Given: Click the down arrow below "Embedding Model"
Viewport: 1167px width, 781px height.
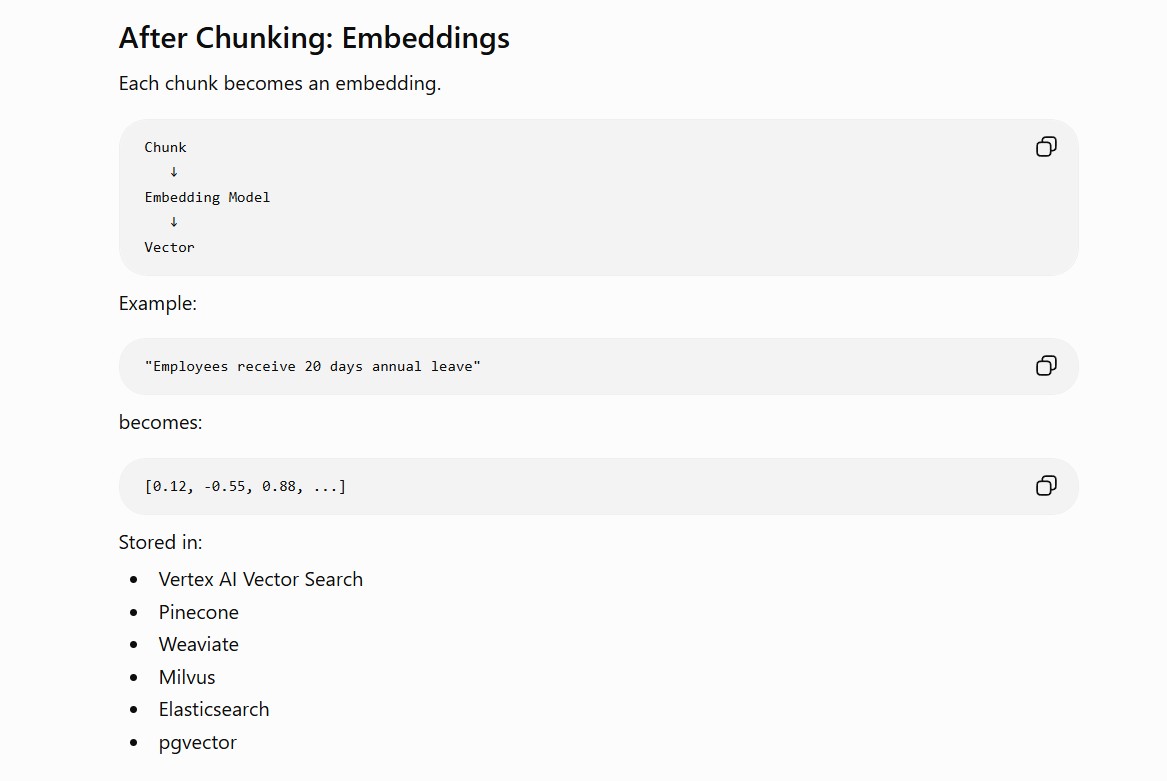Looking at the screenshot, I should pyautogui.click(x=173, y=222).
